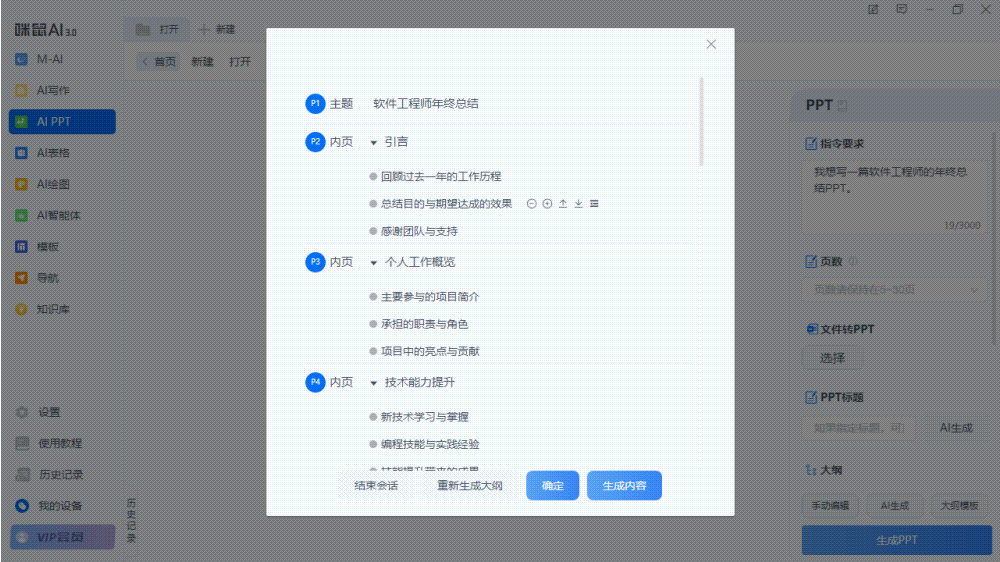Click the move-down arrow icon on outline item
The width and height of the screenshot is (1000, 562).
point(578,204)
